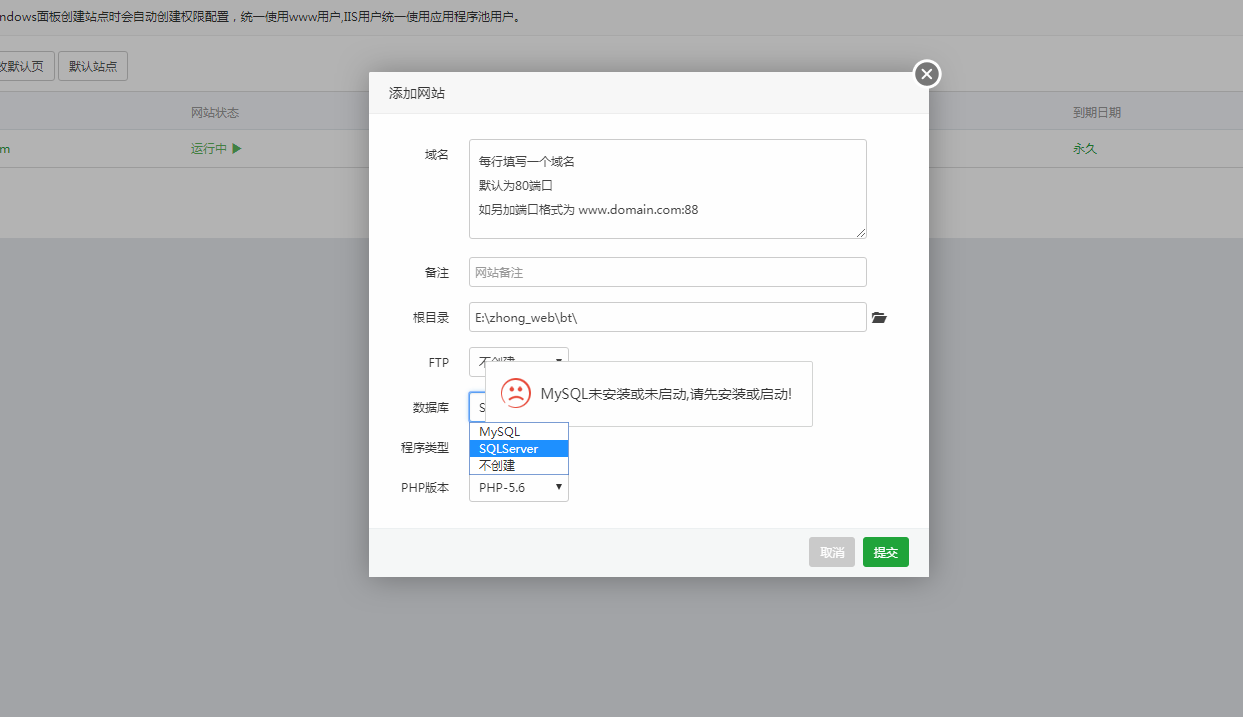
Task: Choose 不创建 in database list
Action: click(519, 465)
